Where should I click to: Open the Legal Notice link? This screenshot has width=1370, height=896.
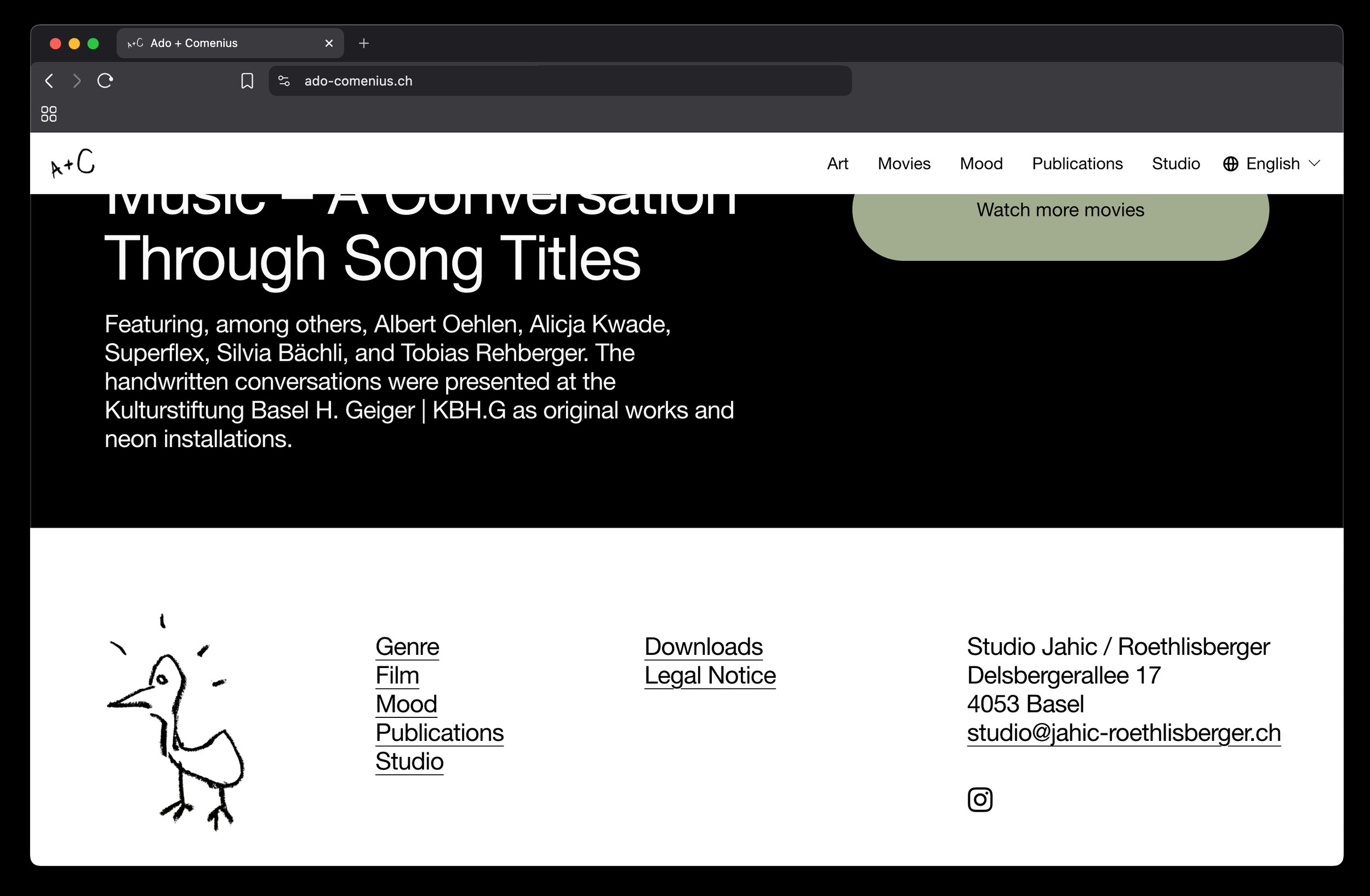[710, 676]
